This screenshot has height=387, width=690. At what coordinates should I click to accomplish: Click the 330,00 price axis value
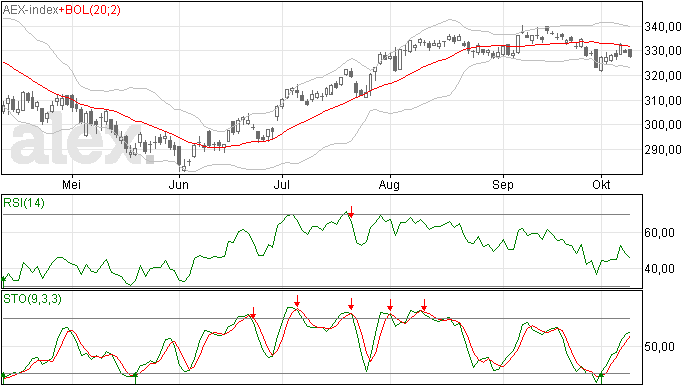tap(663, 51)
